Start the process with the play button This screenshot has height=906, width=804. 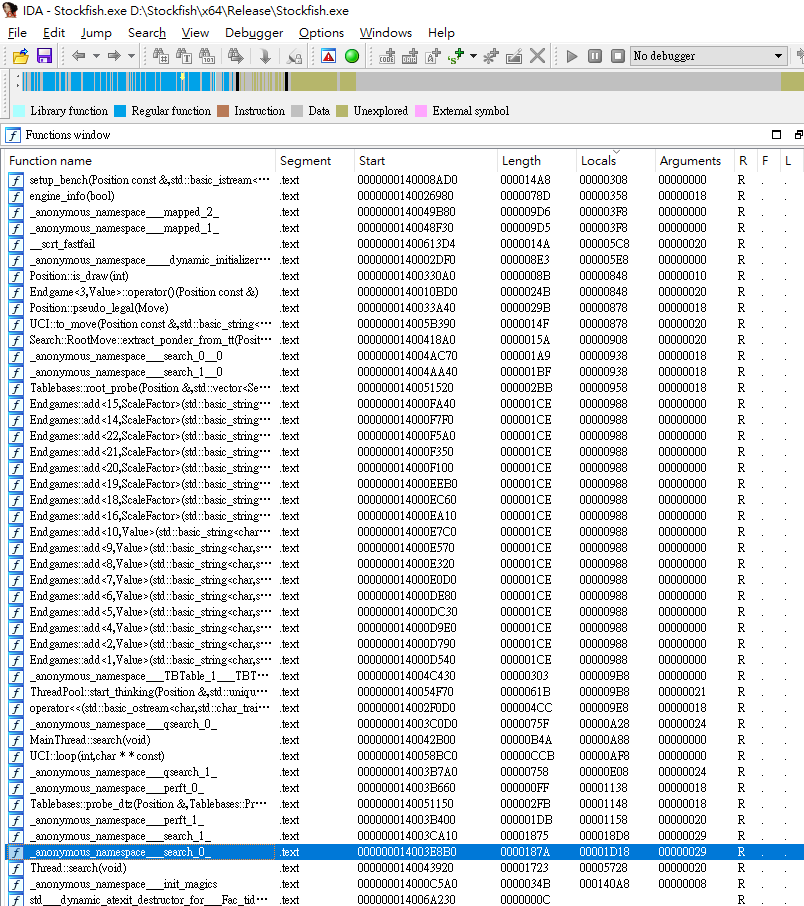click(x=572, y=56)
